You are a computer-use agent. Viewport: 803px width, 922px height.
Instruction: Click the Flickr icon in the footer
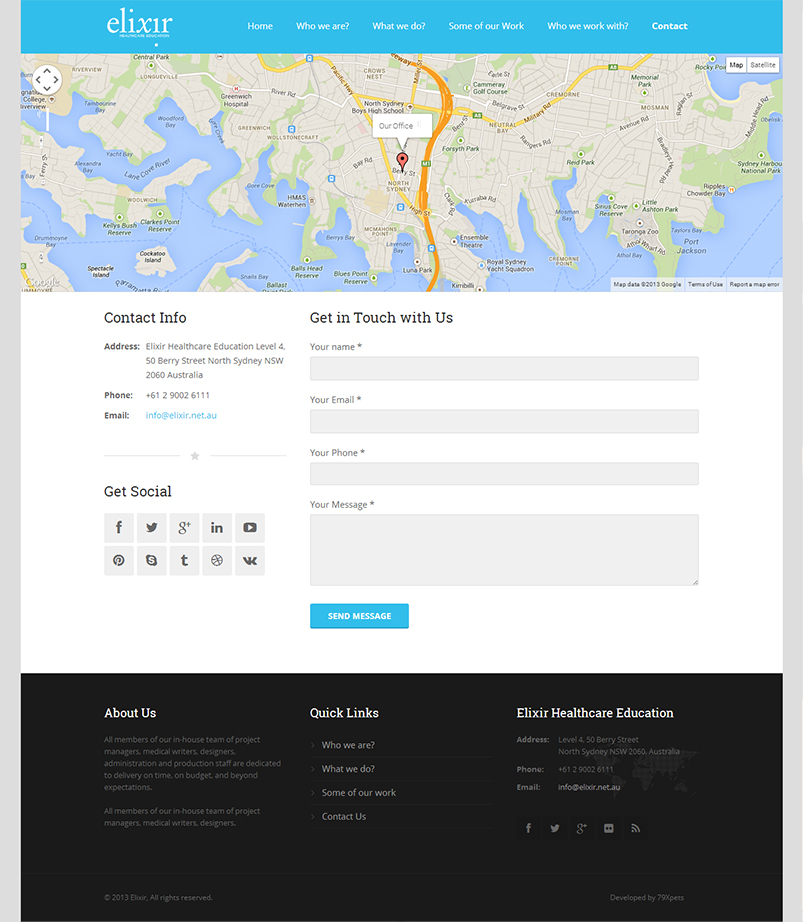609,827
